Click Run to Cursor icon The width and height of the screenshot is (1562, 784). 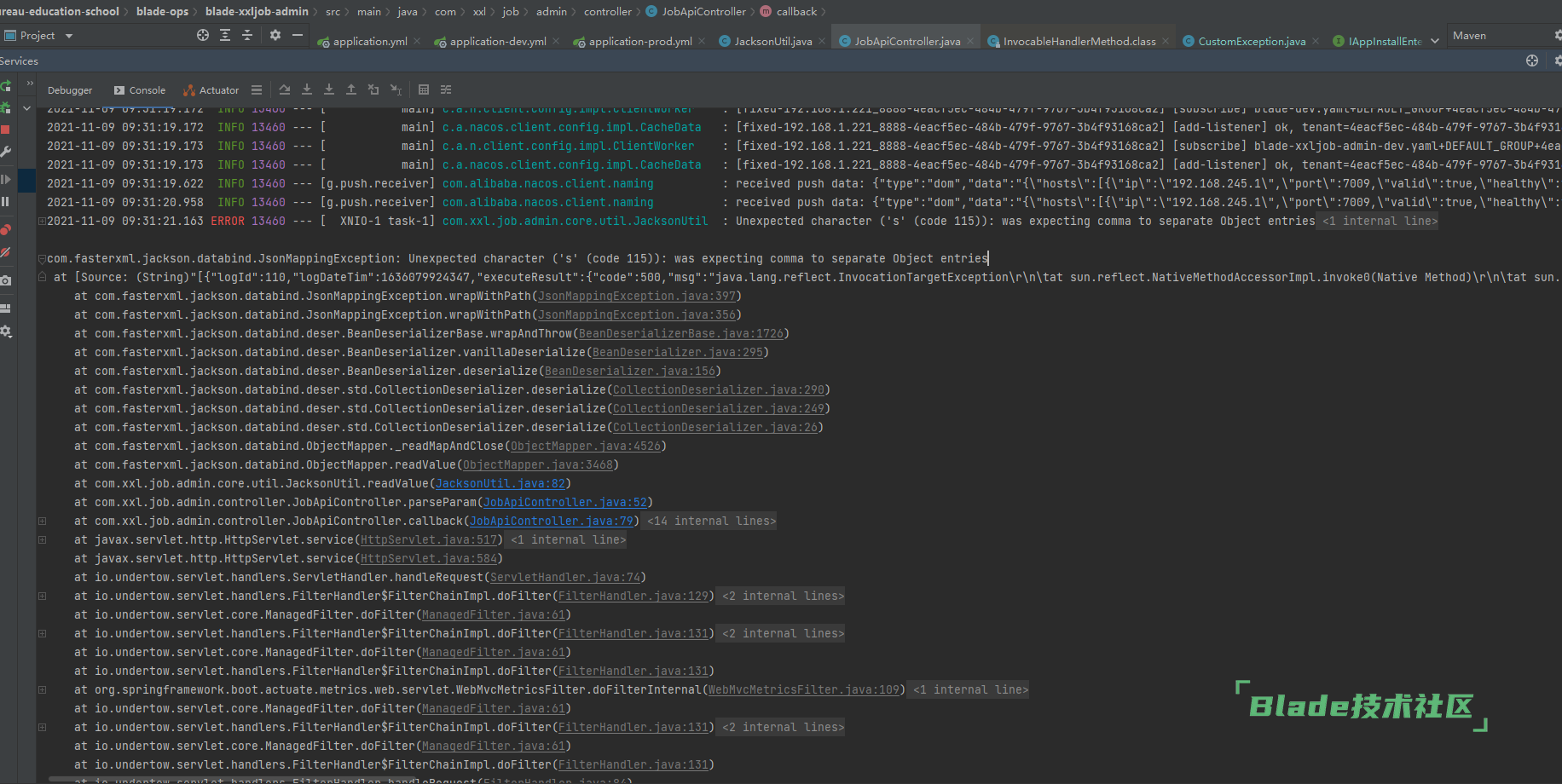396,89
